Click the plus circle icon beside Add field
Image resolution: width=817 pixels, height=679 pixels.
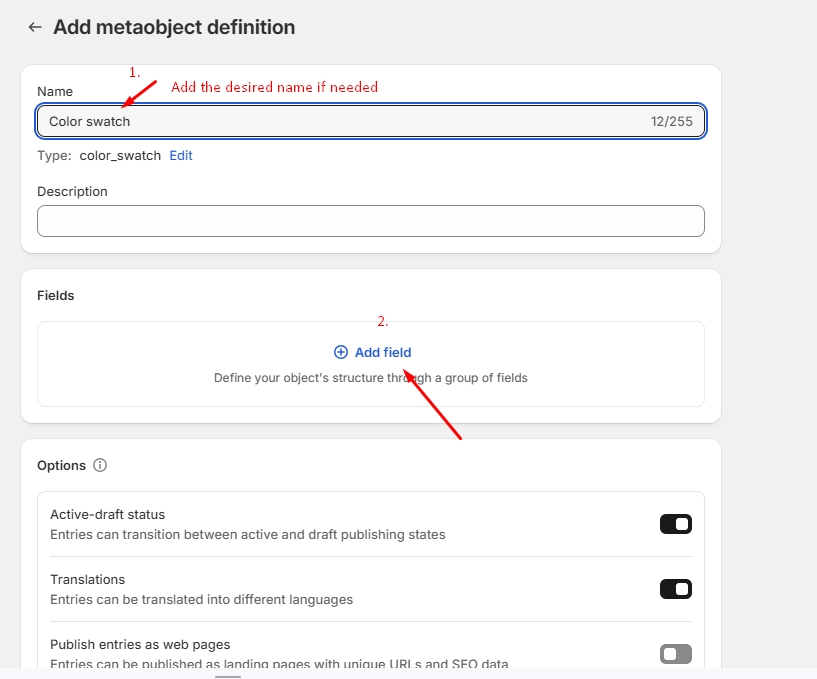tap(341, 352)
